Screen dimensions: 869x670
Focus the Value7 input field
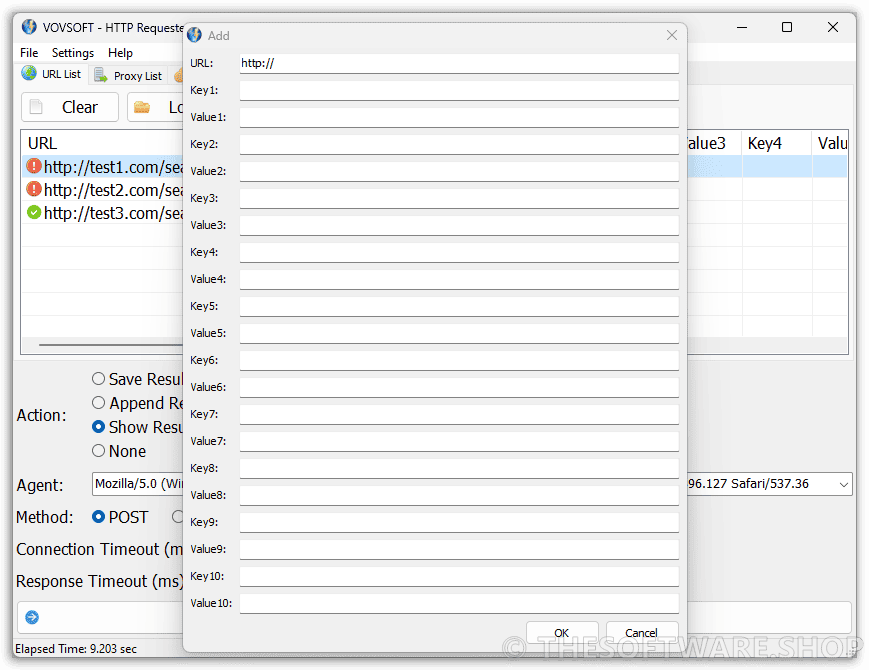459,442
